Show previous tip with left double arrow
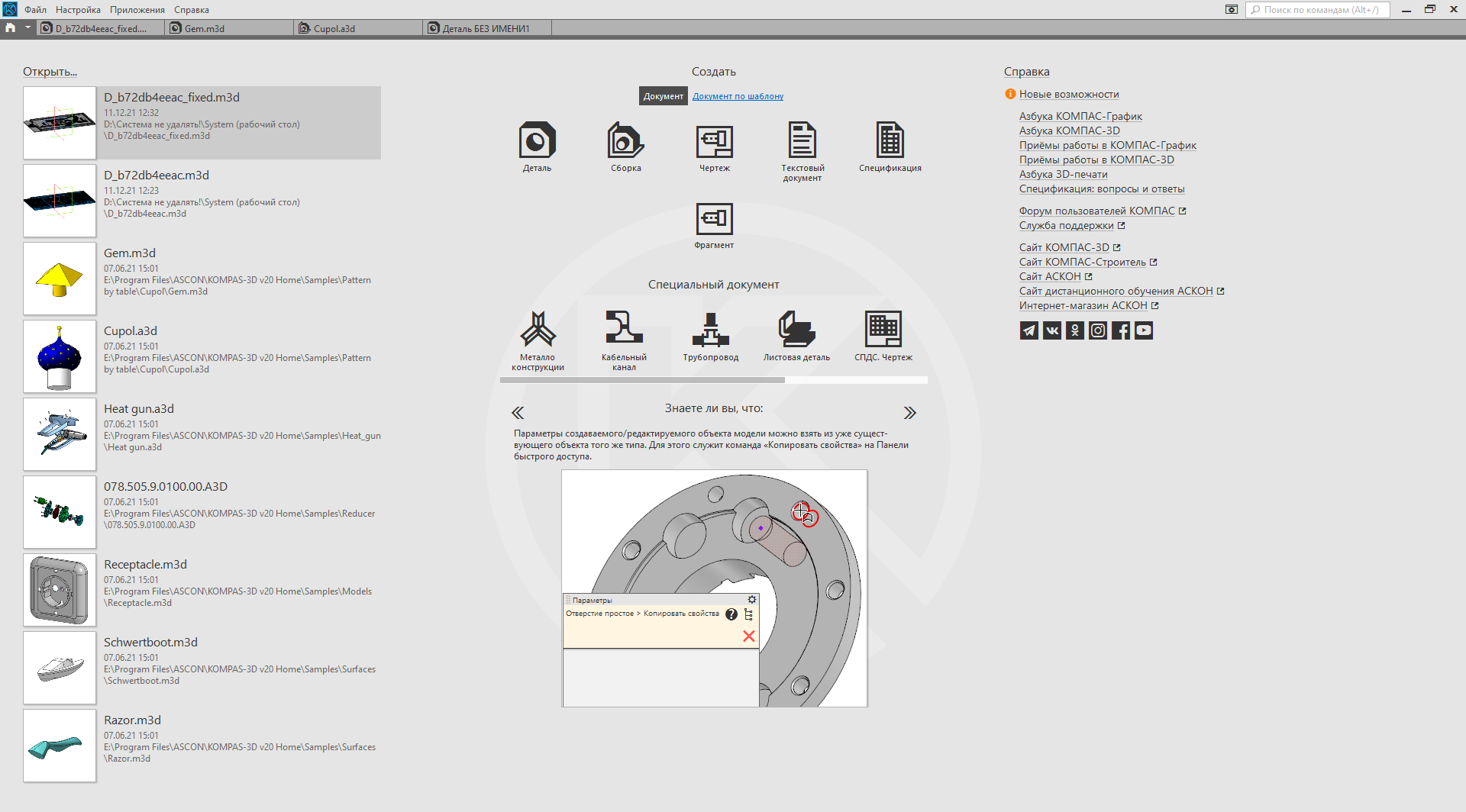This screenshot has height=812, width=1466. pyautogui.click(x=518, y=413)
